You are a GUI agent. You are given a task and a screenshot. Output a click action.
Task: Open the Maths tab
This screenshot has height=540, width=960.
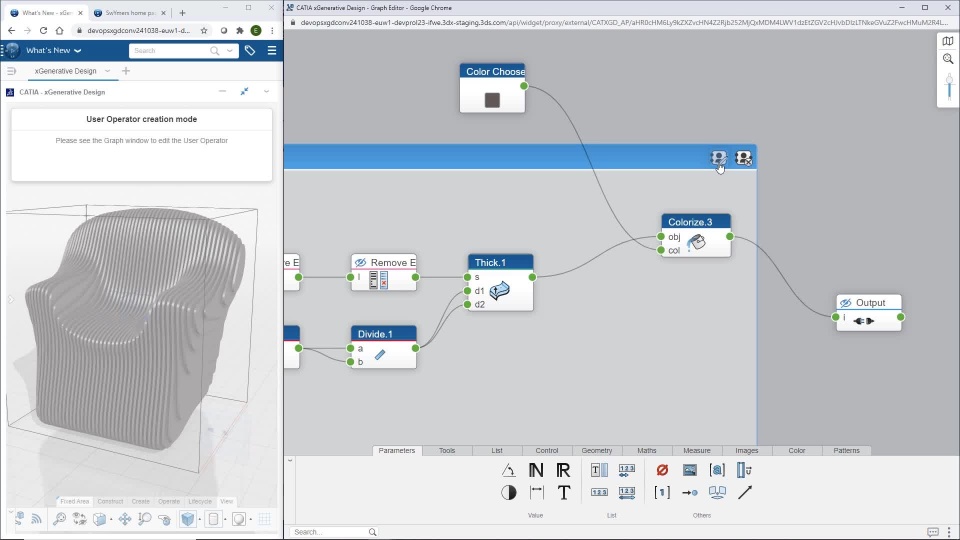click(647, 451)
